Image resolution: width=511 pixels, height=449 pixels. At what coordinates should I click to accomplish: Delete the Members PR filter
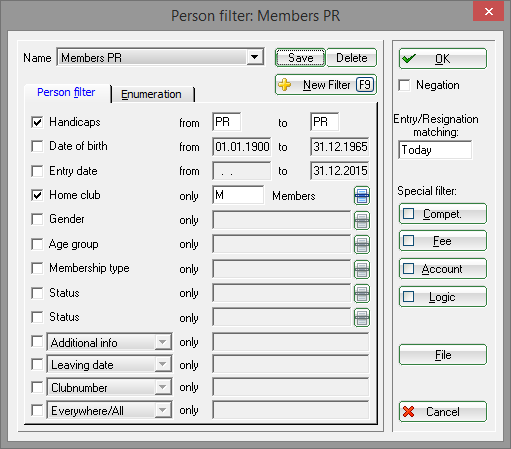[x=352, y=58]
